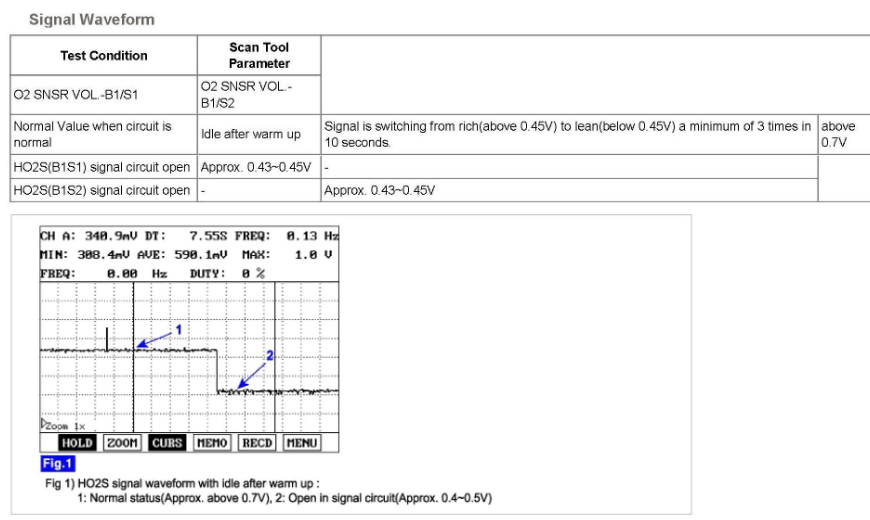Image resolution: width=870 pixels, height=520 pixels.
Task: Click 'HO2S(B1S1) signal circuit open' row label
Action: (104, 167)
